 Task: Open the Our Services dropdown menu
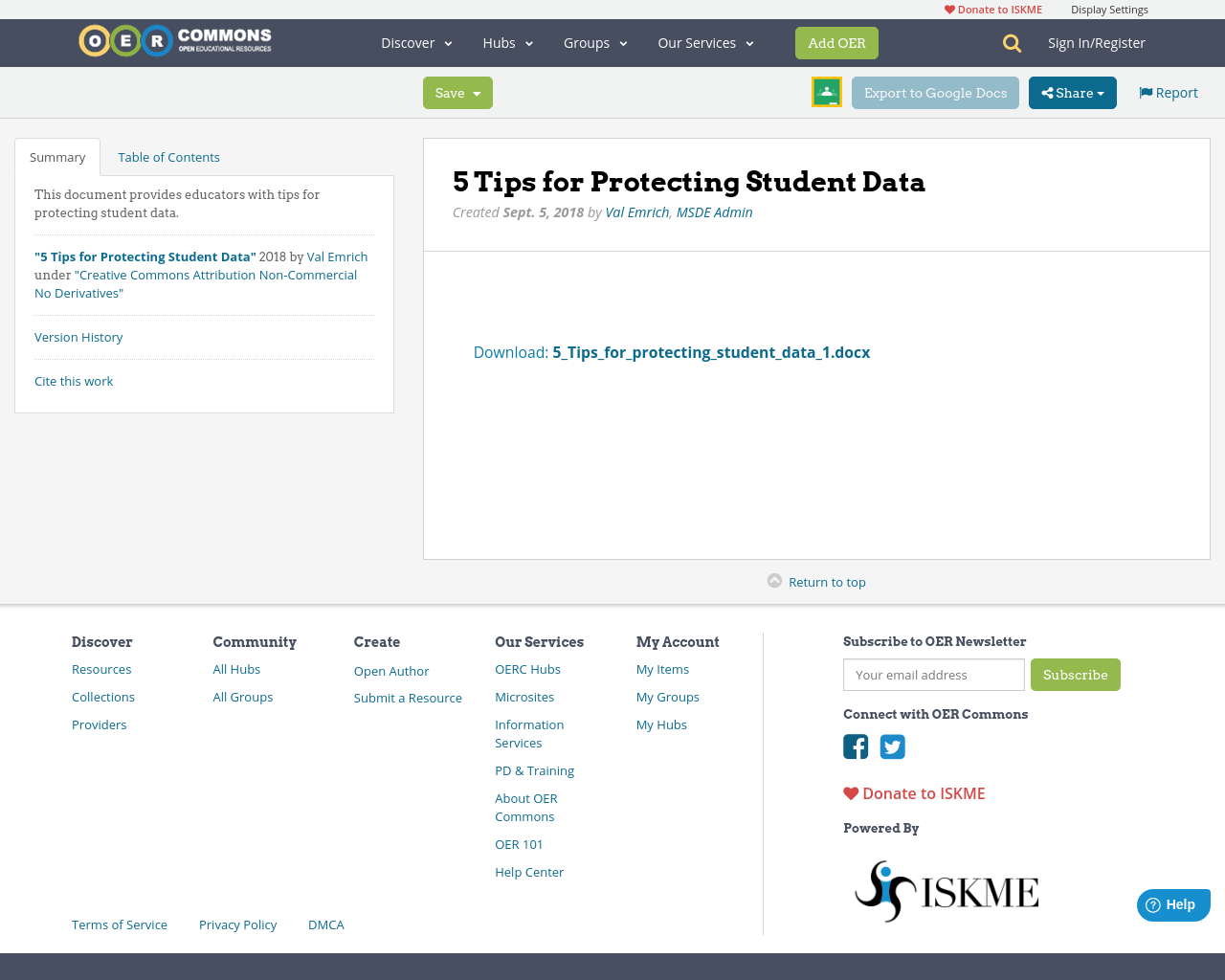pyautogui.click(x=705, y=43)
